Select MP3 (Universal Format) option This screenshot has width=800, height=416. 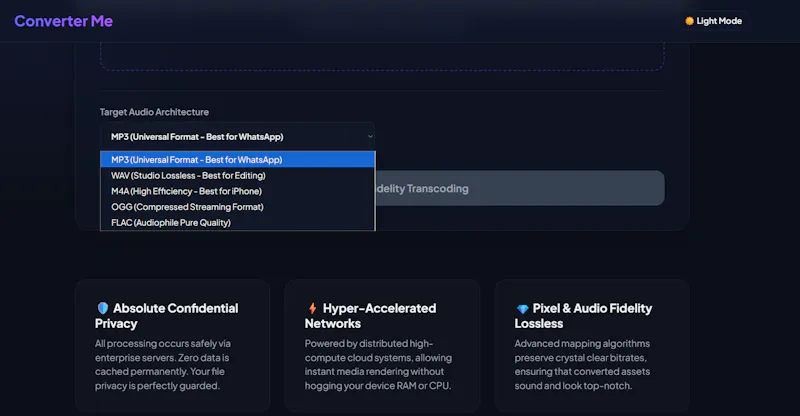237,160
